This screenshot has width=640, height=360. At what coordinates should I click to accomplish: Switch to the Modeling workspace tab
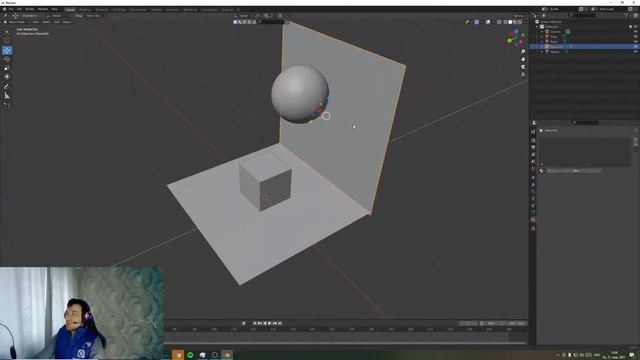click(x=85, y=9)
